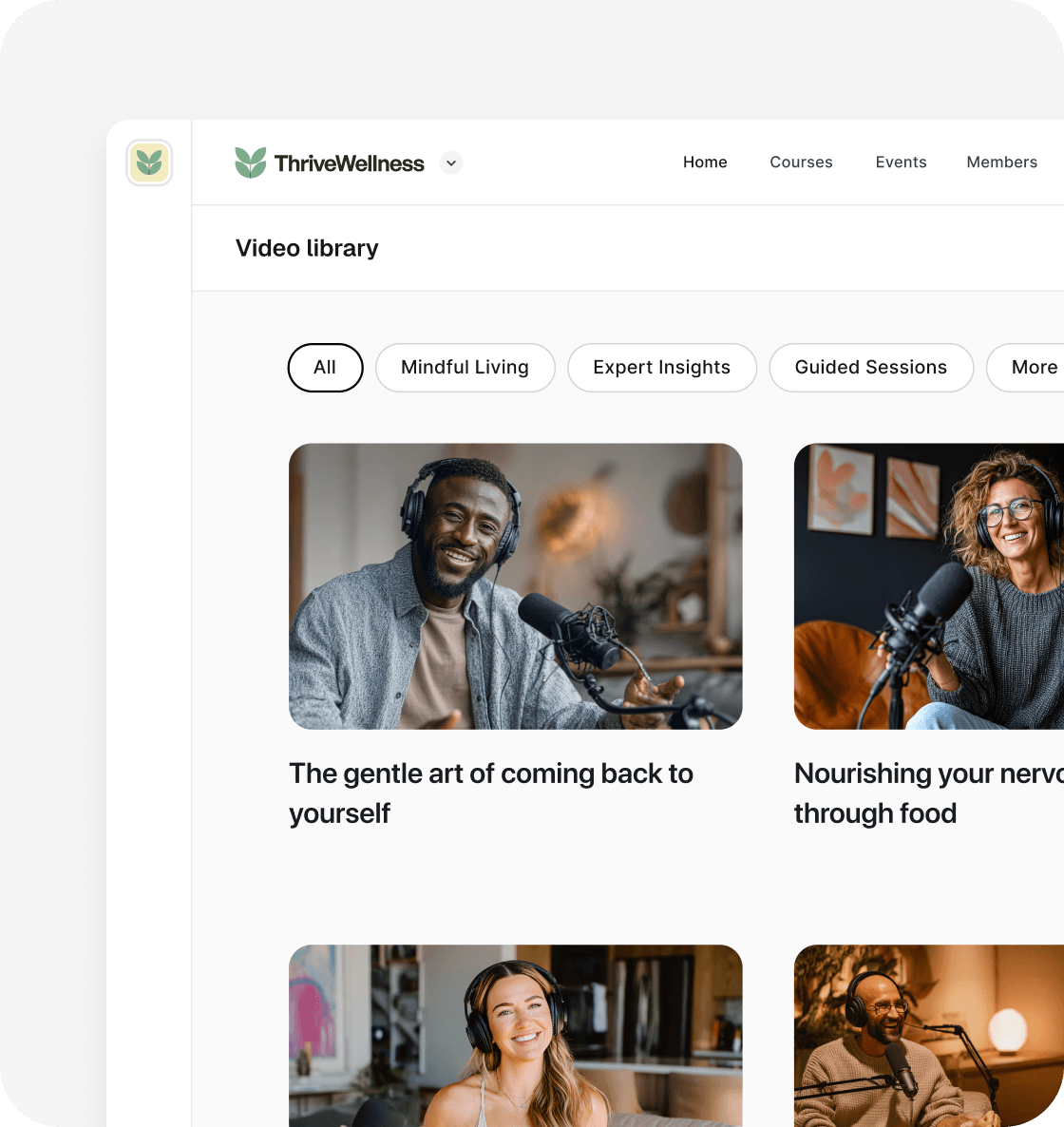The width and height of the screenshot is (1064, 1127).
Task: Click the ThriveWellness brand name text
Action: coord(350,163)
